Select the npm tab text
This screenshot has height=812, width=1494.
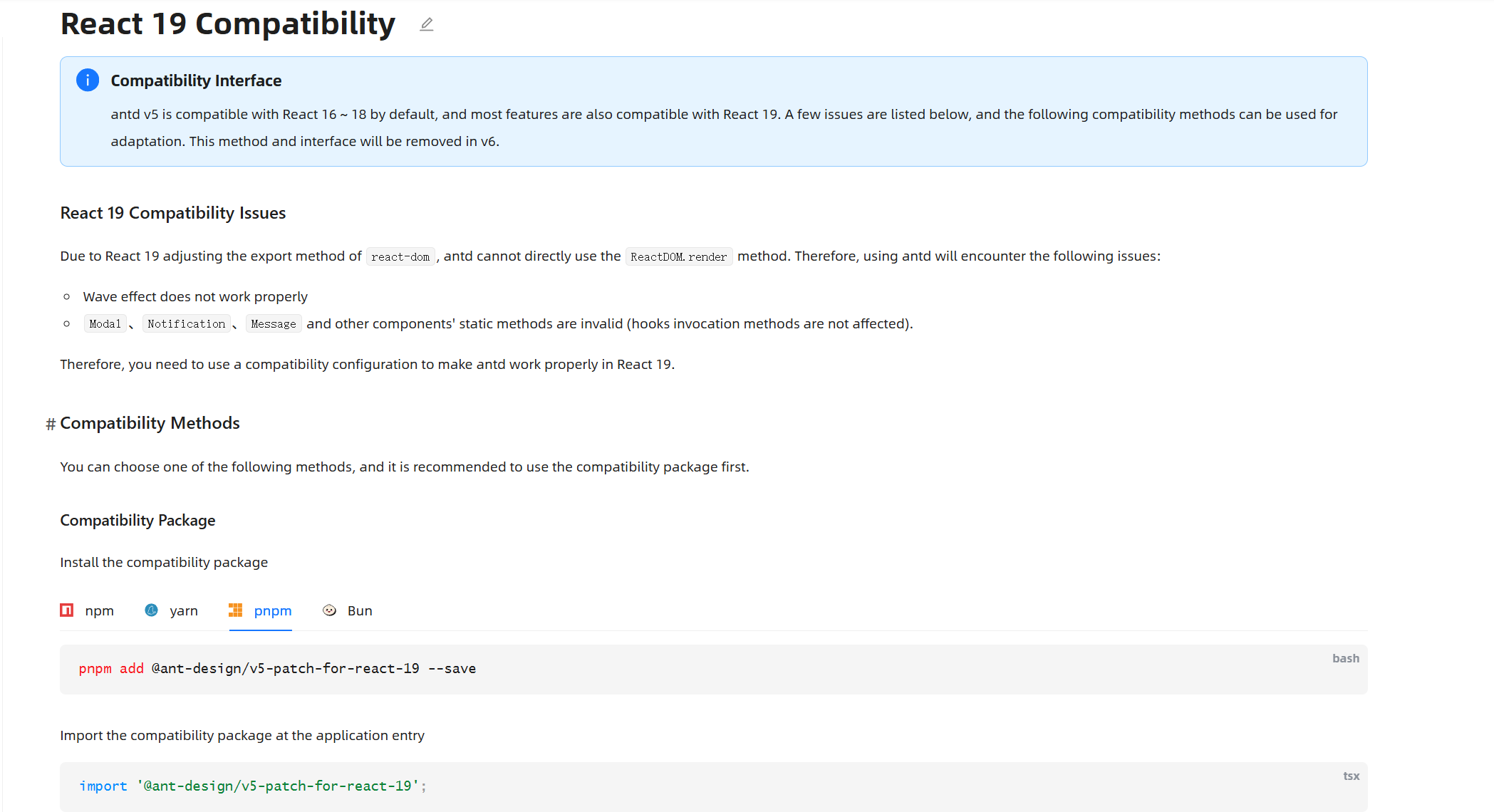pos(99,611)
